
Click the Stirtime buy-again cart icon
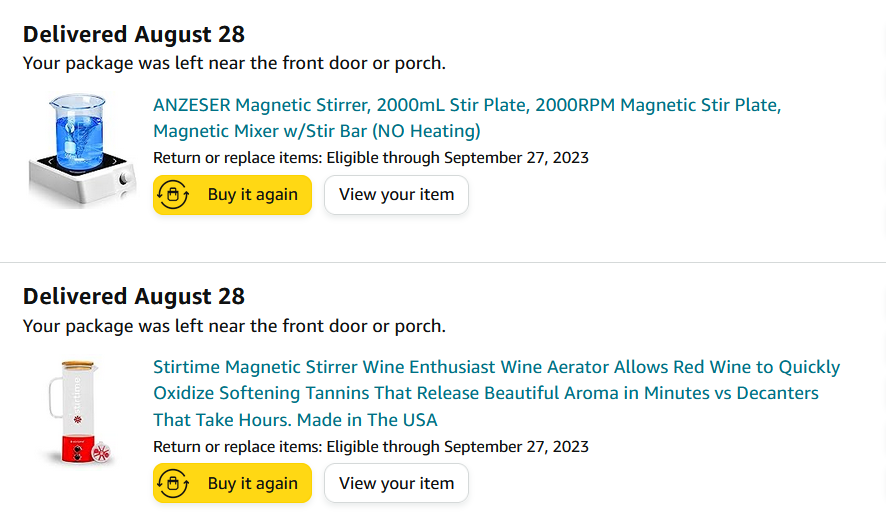[173, 483]
